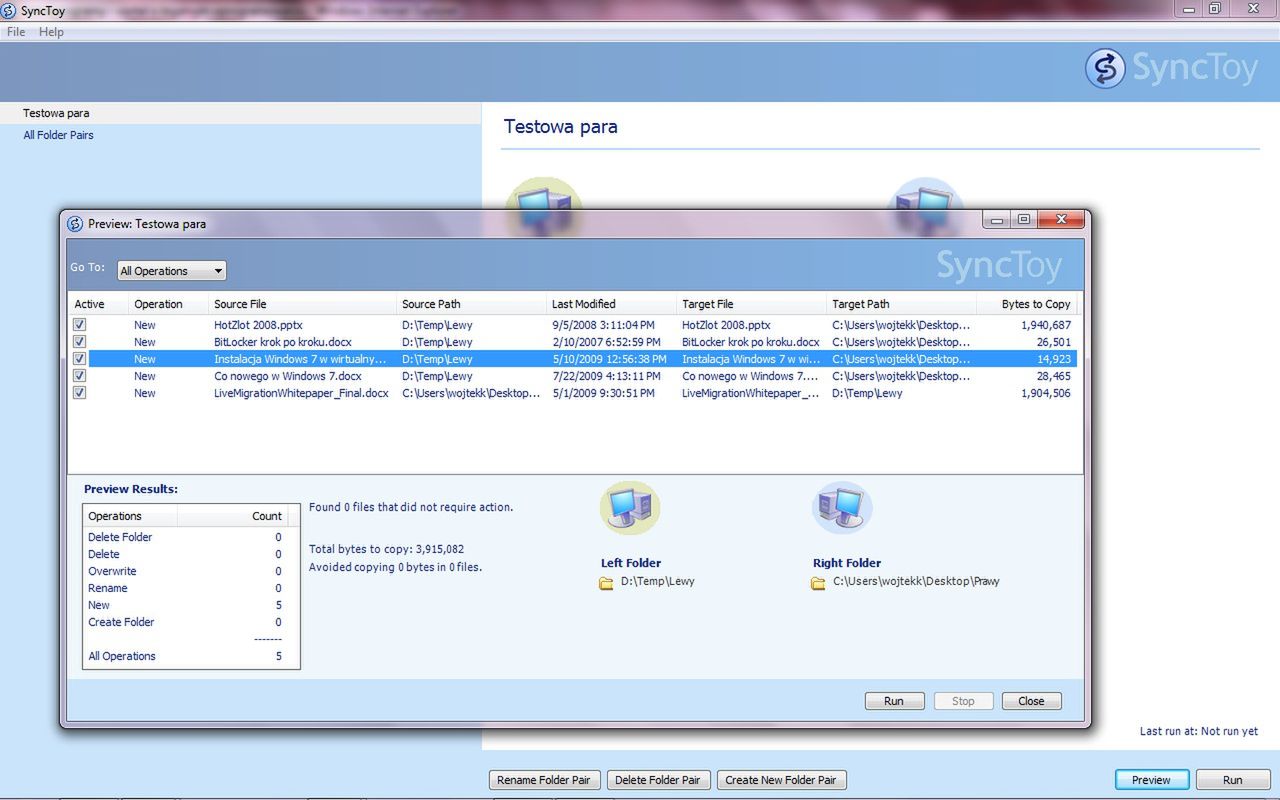The image size is (1280, 800).
Task: Click the Operations header in results table
Action: [130, 516]
